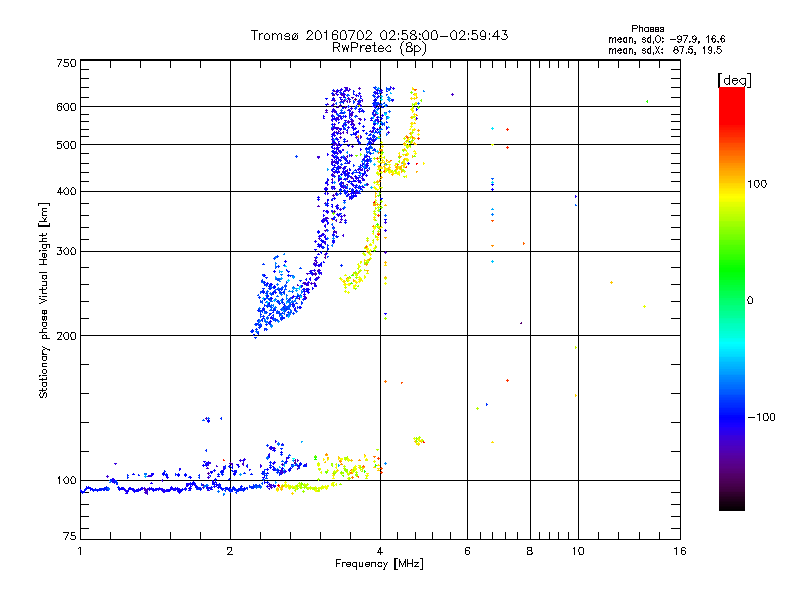Click the 'Phases' header text

[x=647, y=29]
